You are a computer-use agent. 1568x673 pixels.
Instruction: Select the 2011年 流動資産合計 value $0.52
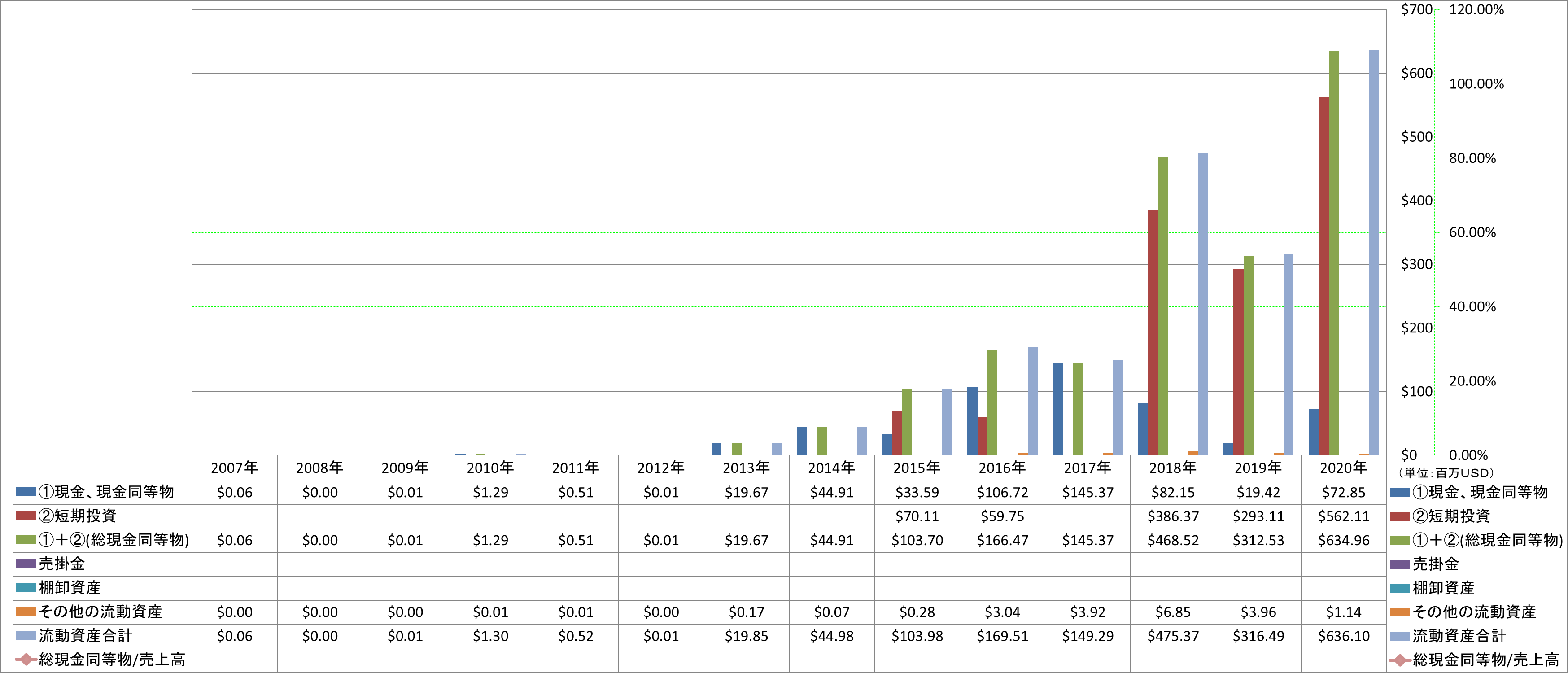coord(576,636)
